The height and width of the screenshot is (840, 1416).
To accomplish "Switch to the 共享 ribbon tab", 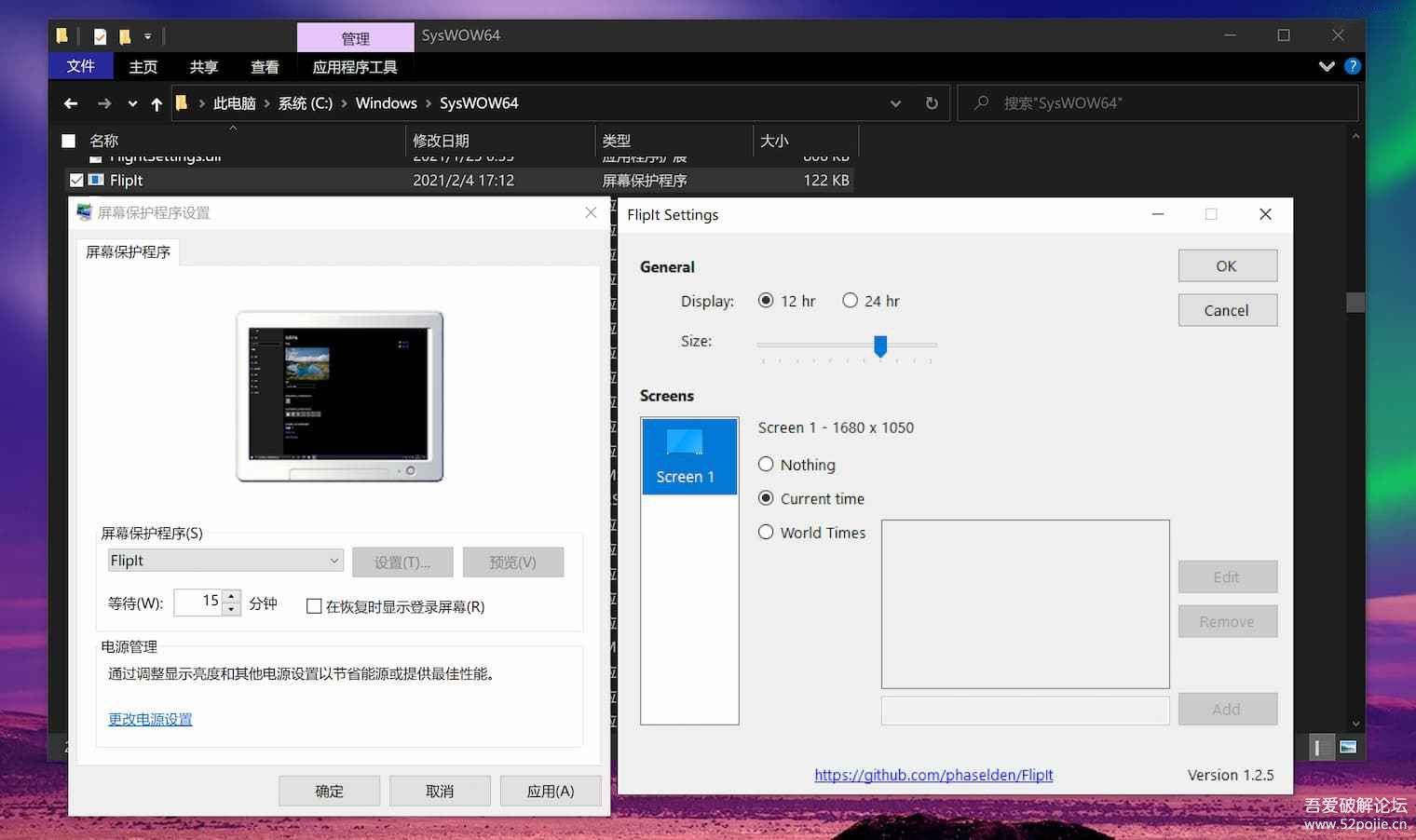I will (x=204, y=66).
